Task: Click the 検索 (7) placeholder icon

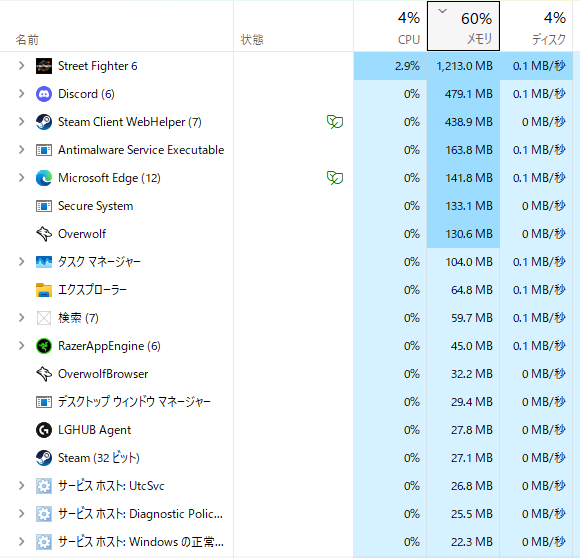Action: click(x=44, y=318)
